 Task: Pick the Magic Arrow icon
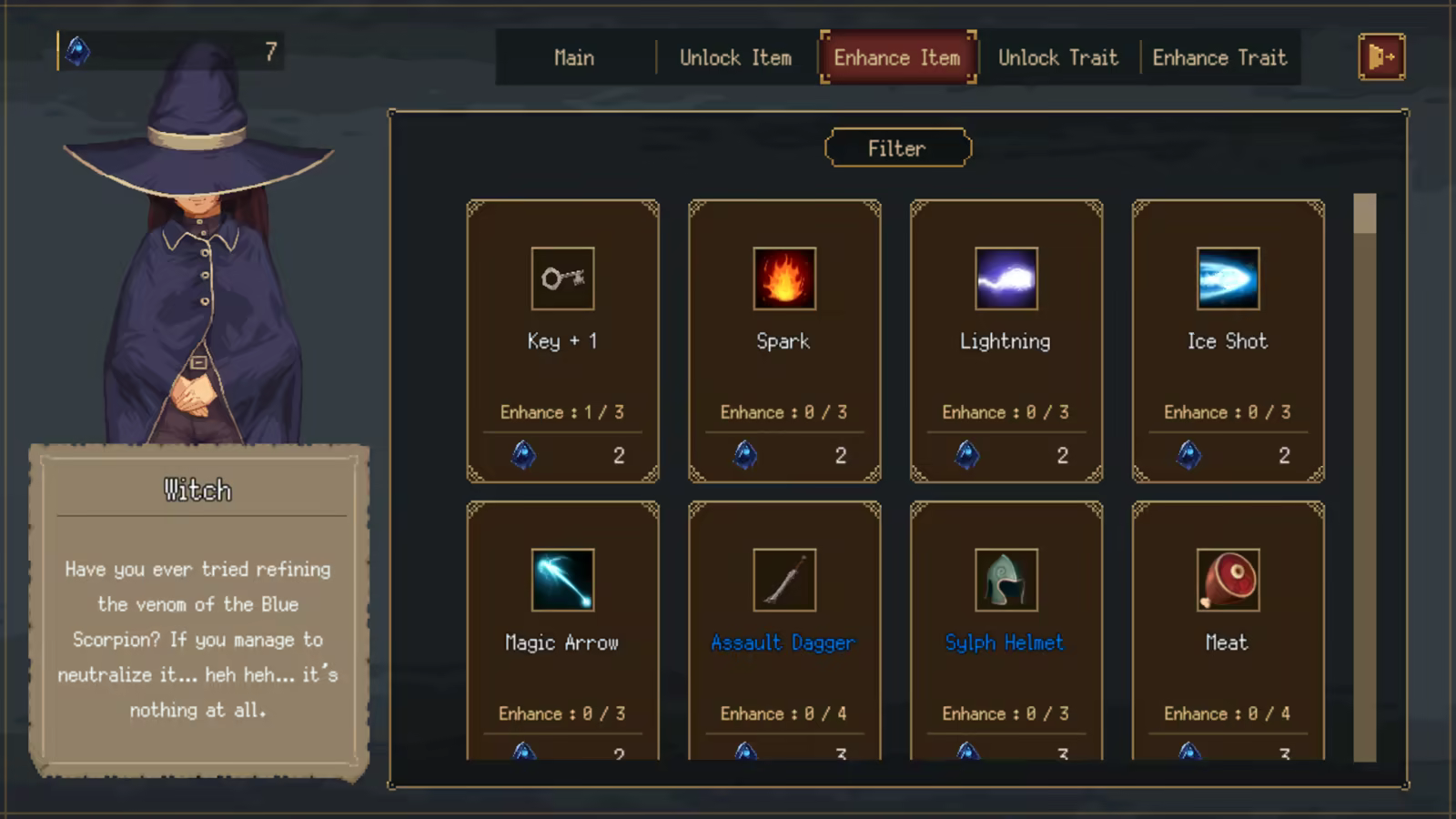(562, 580)
